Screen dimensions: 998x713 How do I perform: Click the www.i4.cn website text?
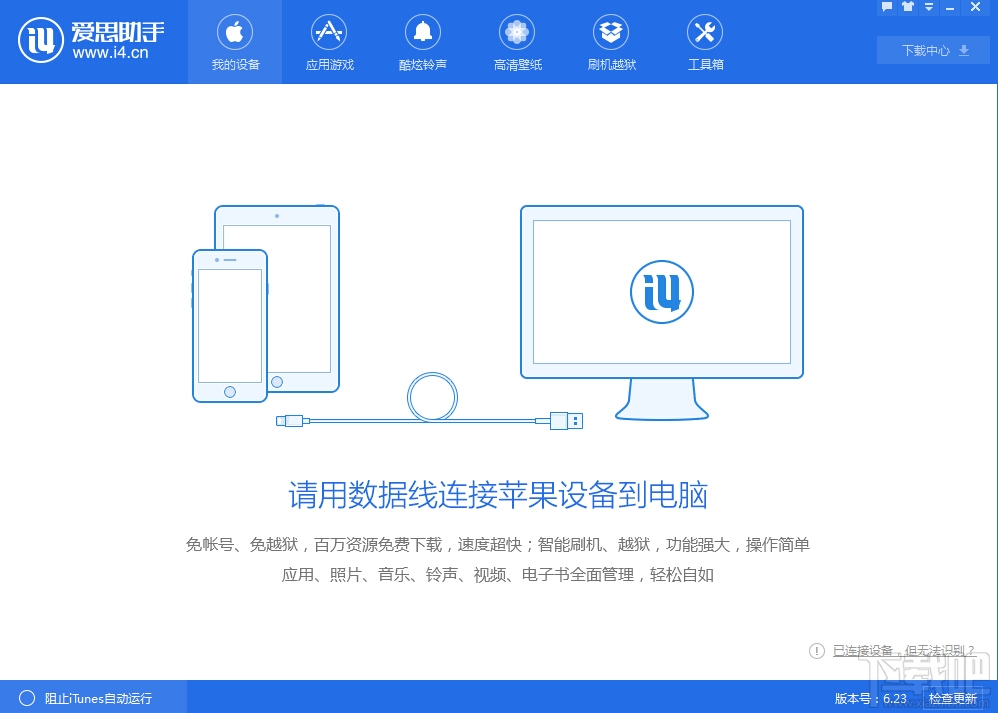click(111, 53)
